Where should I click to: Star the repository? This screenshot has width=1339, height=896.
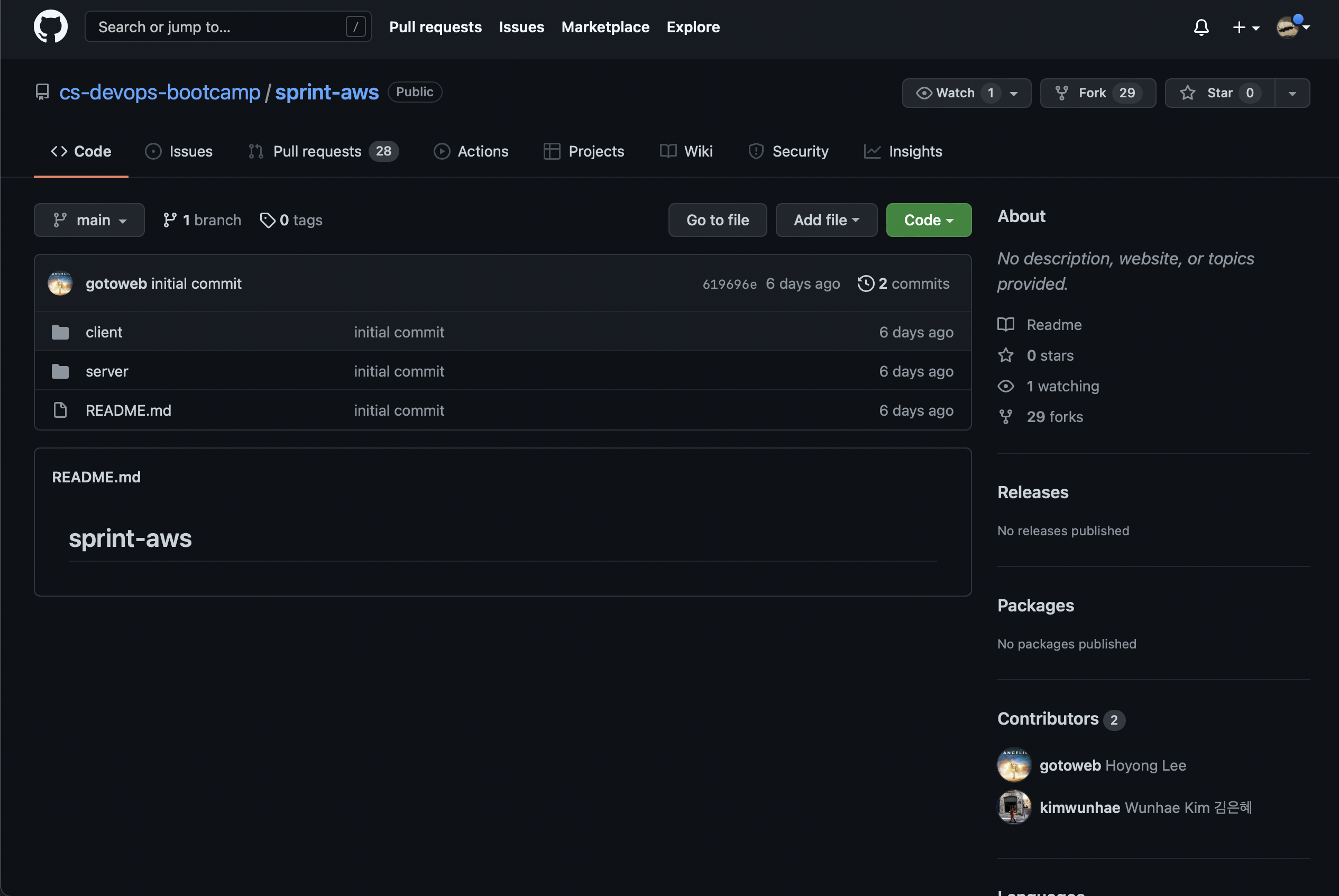[x=1219, y=93]
